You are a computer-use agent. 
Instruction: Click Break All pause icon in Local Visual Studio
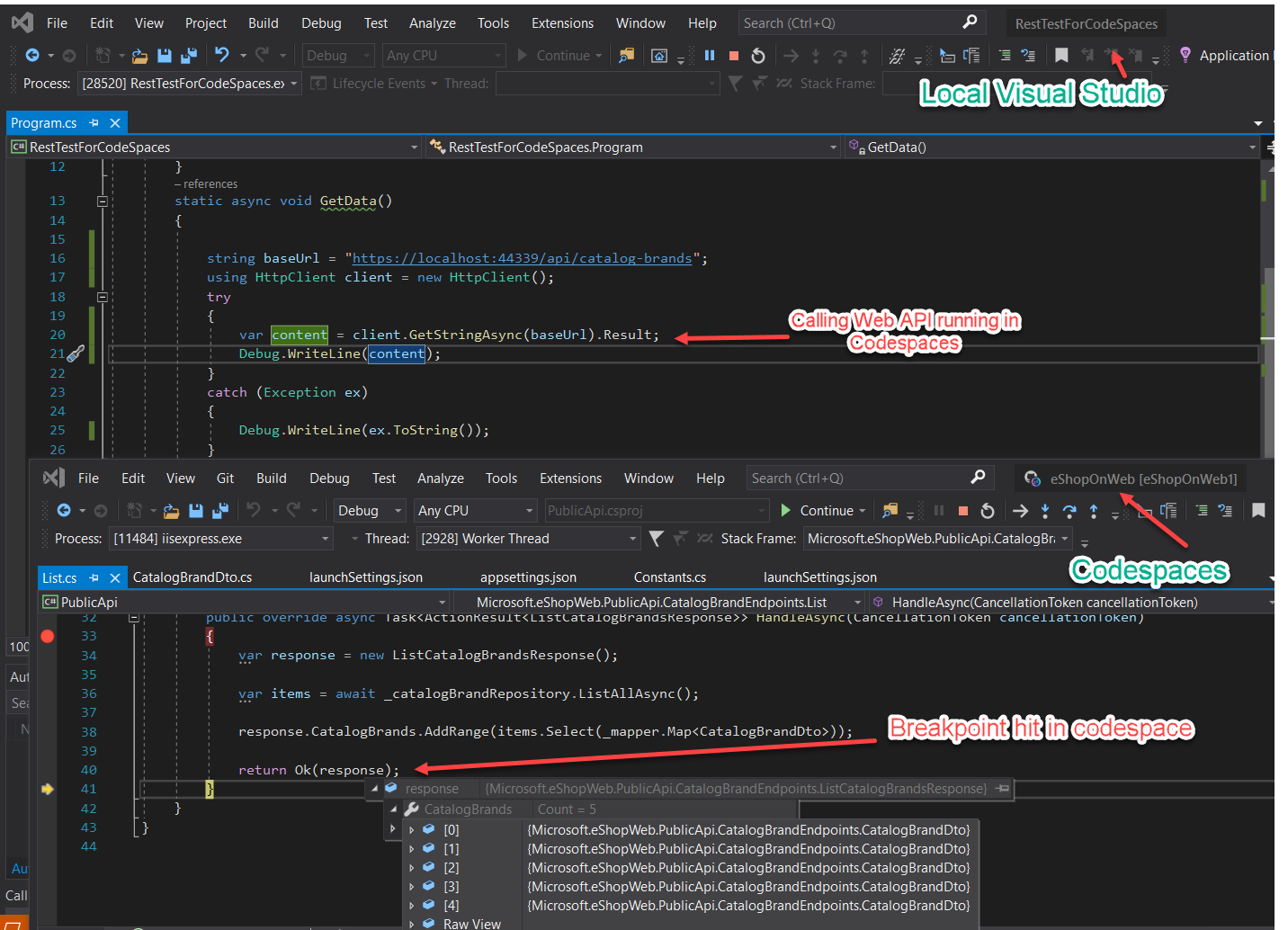710,56
